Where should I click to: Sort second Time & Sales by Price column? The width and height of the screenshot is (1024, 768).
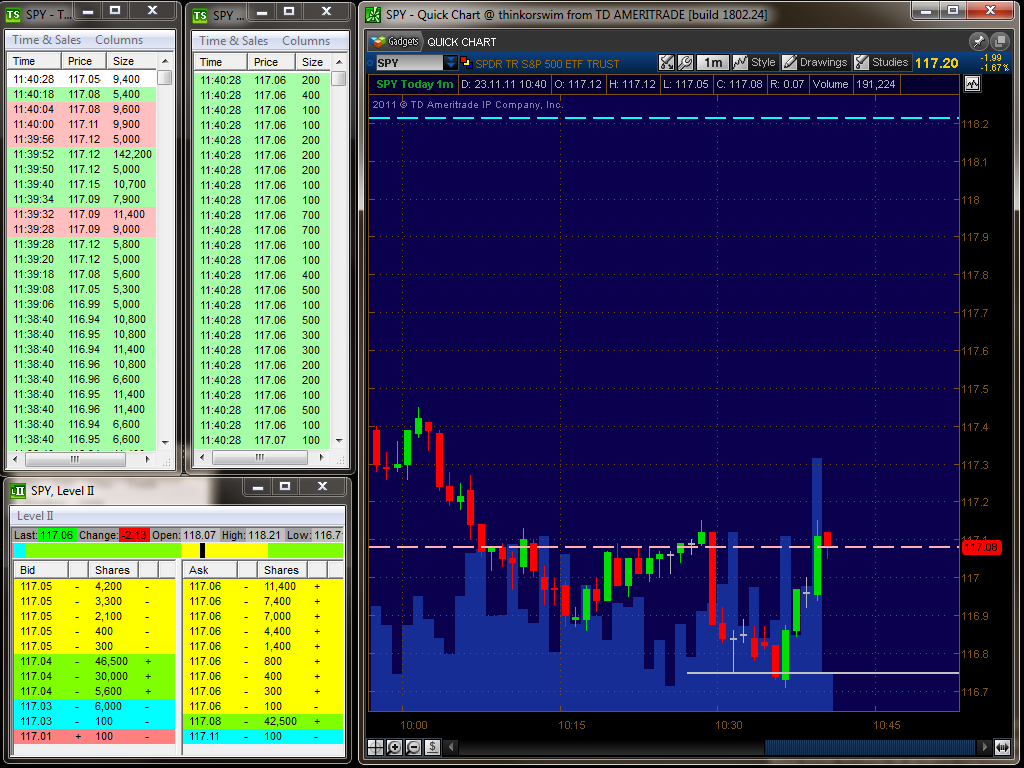pyautogui.click(x=271, y=62)
